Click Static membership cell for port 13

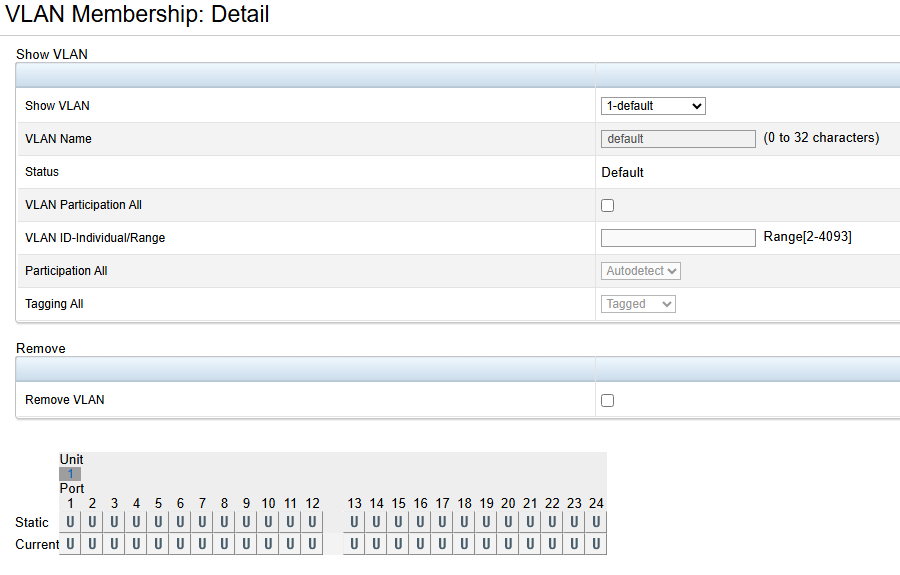354,522
